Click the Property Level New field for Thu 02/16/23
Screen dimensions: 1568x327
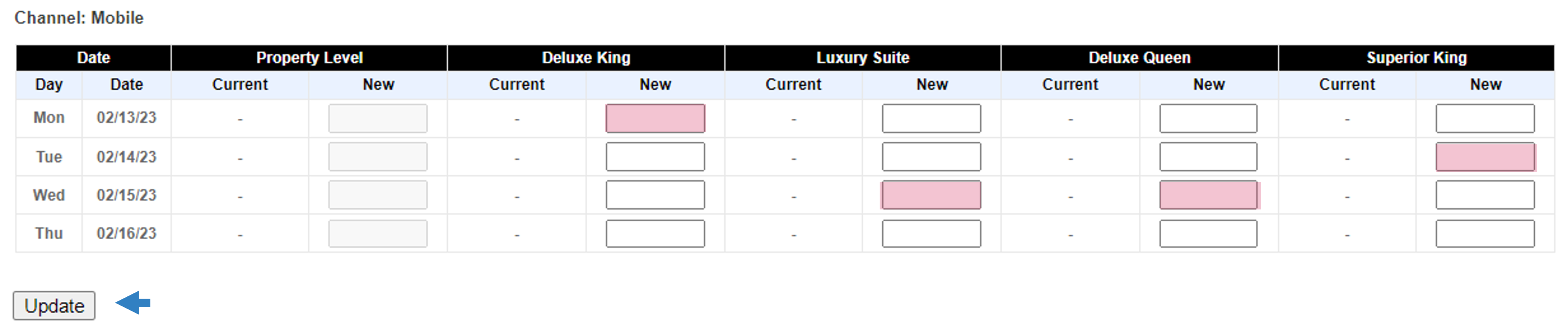point(378,234)
